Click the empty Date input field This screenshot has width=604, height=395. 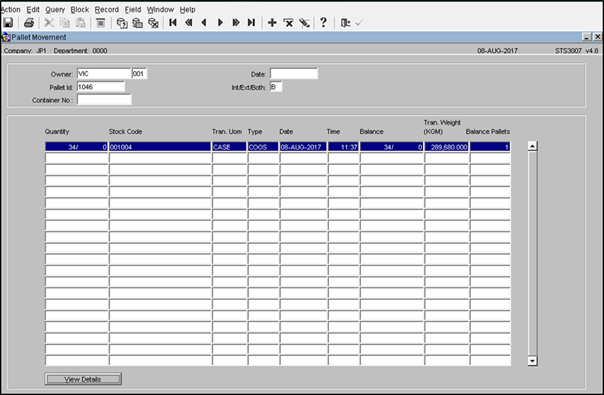[x=294, y=74]
